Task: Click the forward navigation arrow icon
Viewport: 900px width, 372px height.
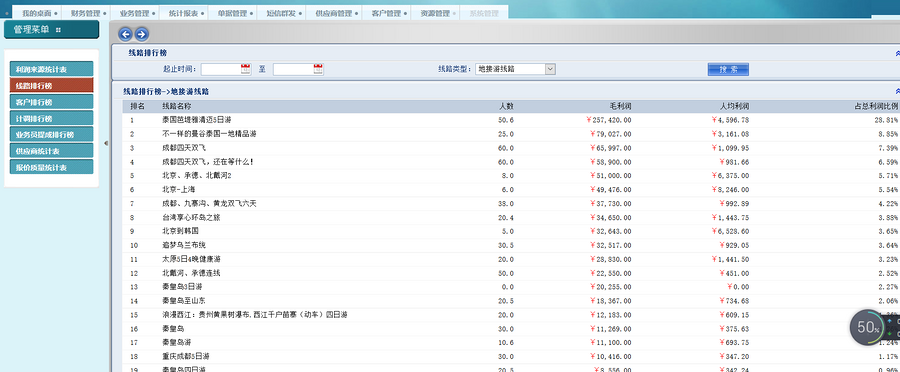Action: (141, 34)
